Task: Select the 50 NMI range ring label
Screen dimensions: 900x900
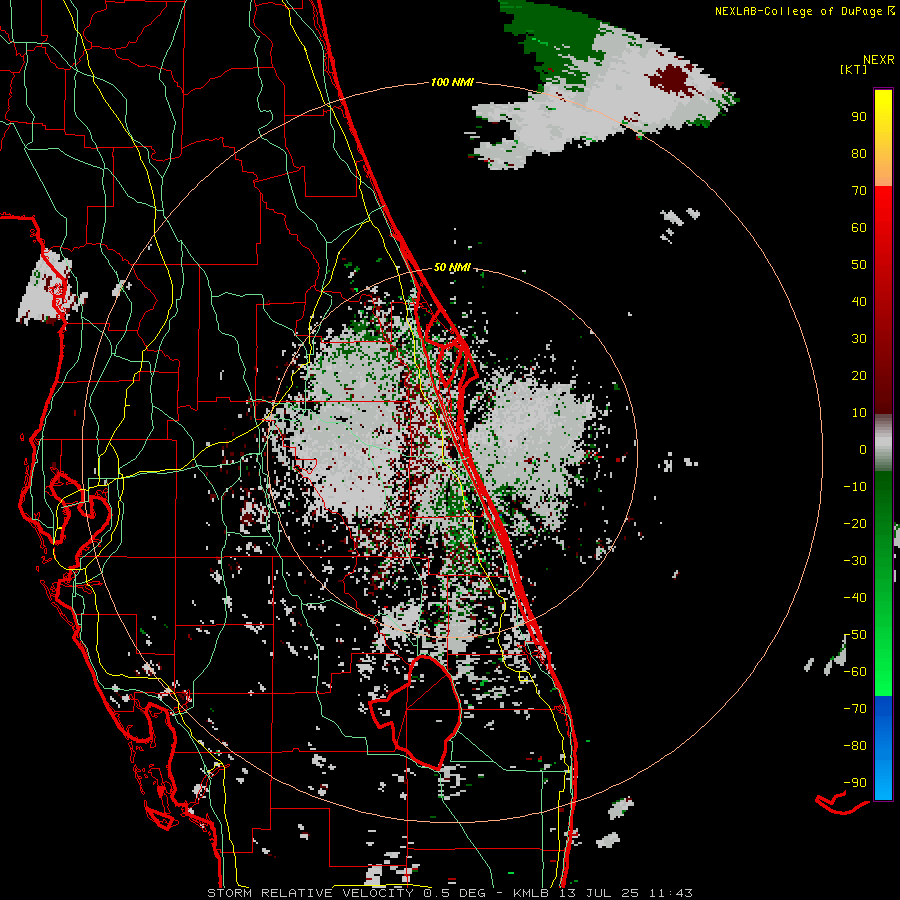Action: point(452,267)
